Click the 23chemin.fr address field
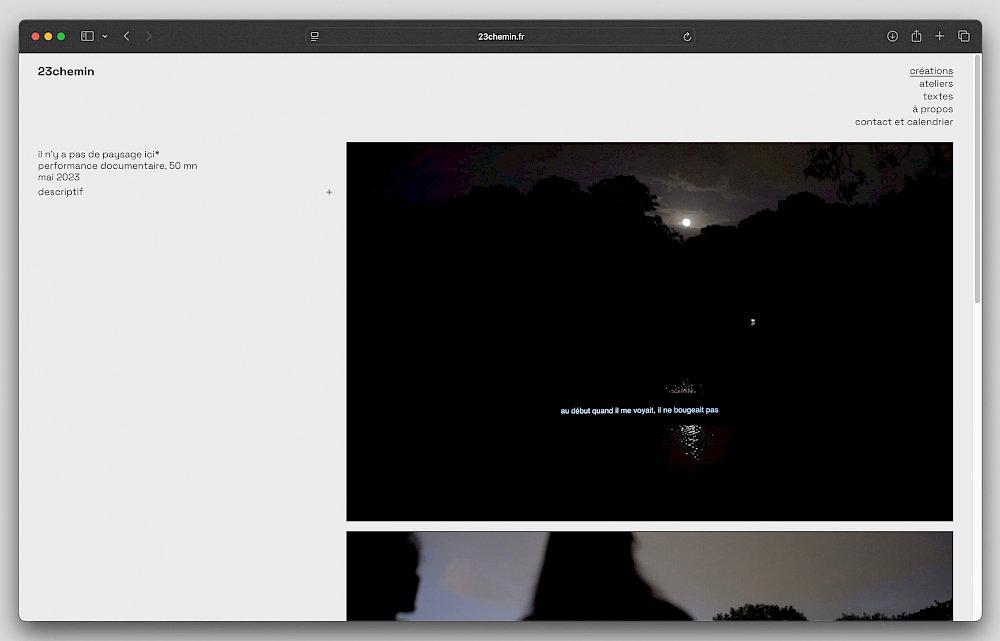 click(x=500, y=36)
